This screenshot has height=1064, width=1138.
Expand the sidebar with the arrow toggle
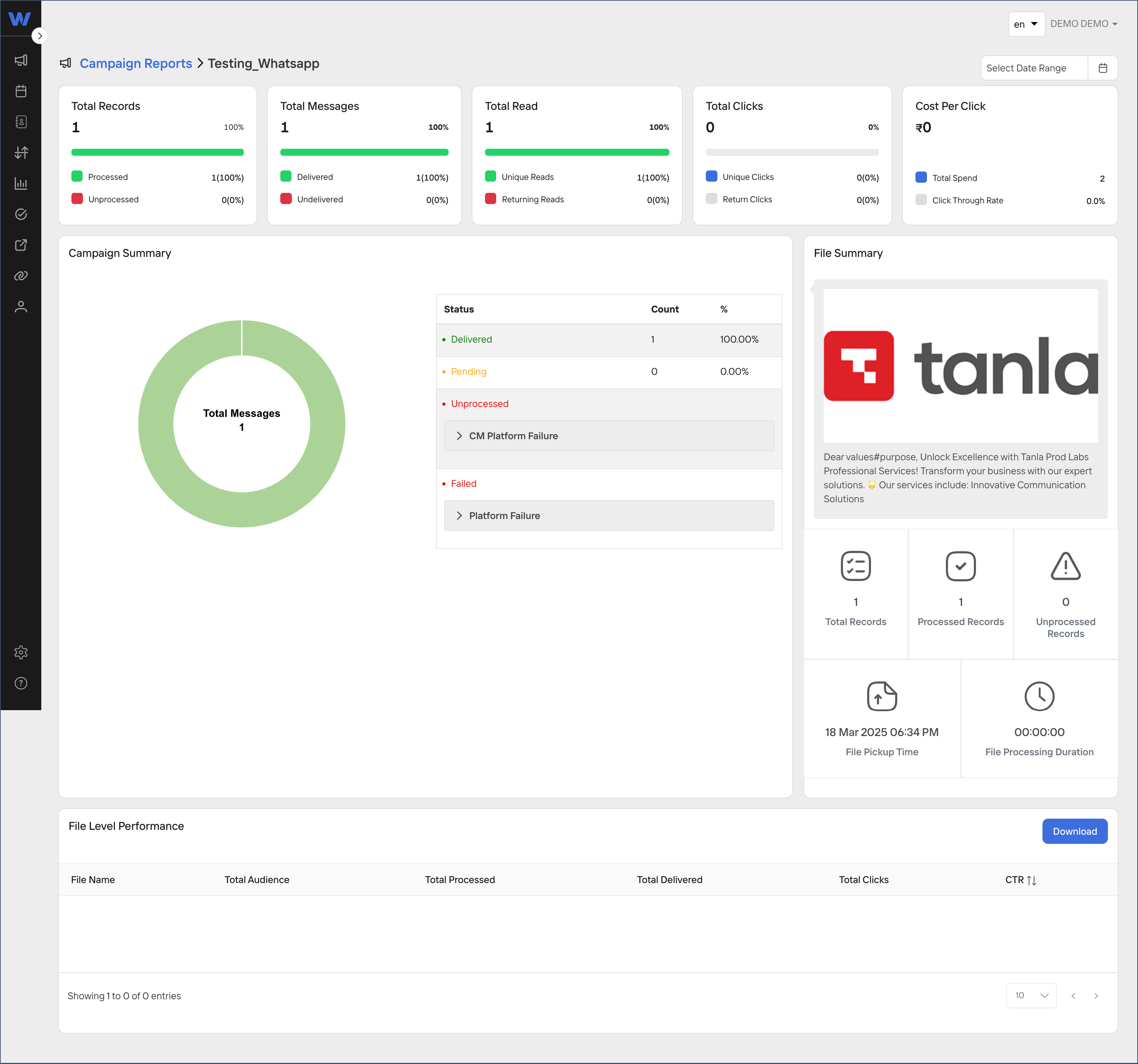(40, 35)
